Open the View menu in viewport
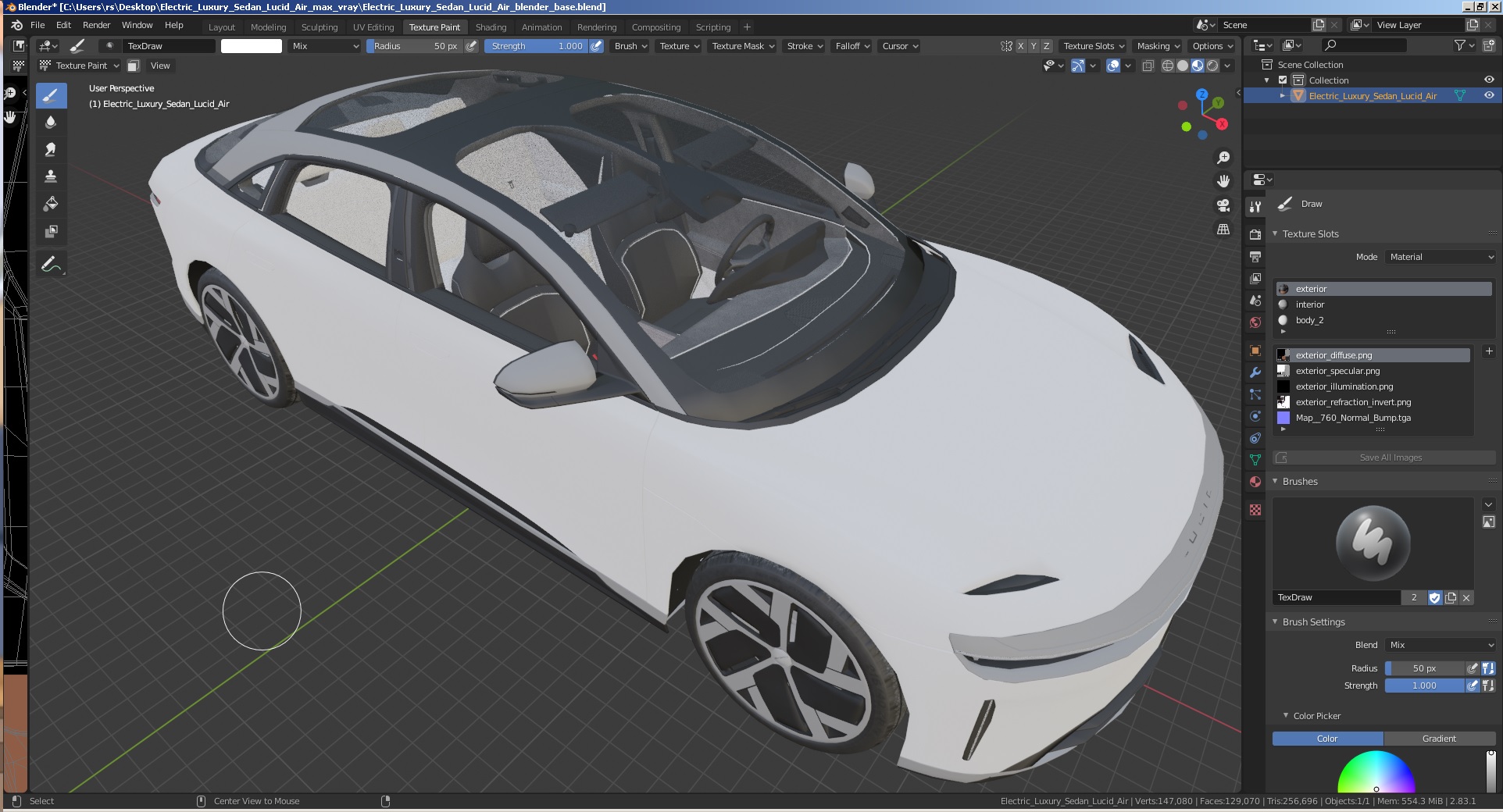Viewport: 1503px width, 812px height. (160, 66)
